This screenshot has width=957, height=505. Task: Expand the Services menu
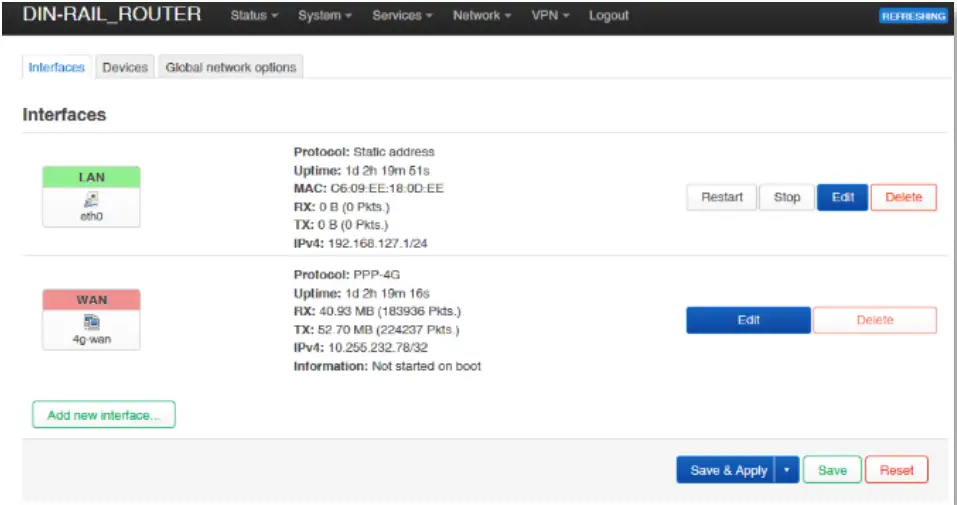(402, 16)
